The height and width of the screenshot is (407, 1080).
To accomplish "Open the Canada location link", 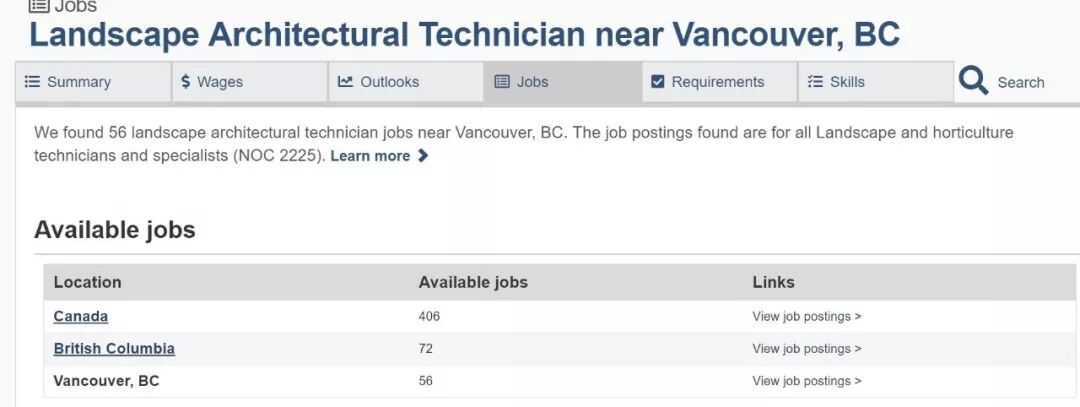I will [81, 317].
